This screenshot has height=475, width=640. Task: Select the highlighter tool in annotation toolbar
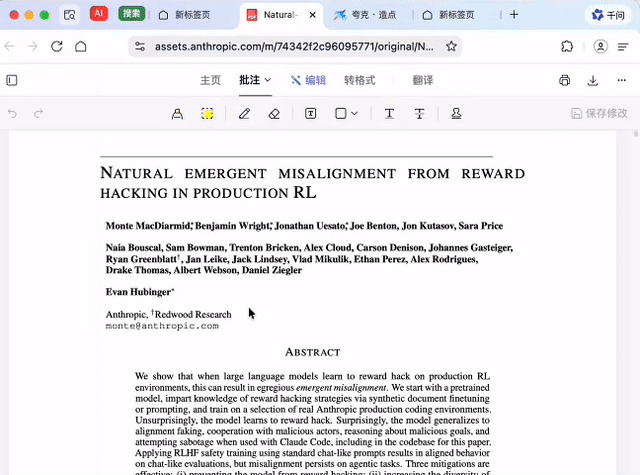pos(177,114)
